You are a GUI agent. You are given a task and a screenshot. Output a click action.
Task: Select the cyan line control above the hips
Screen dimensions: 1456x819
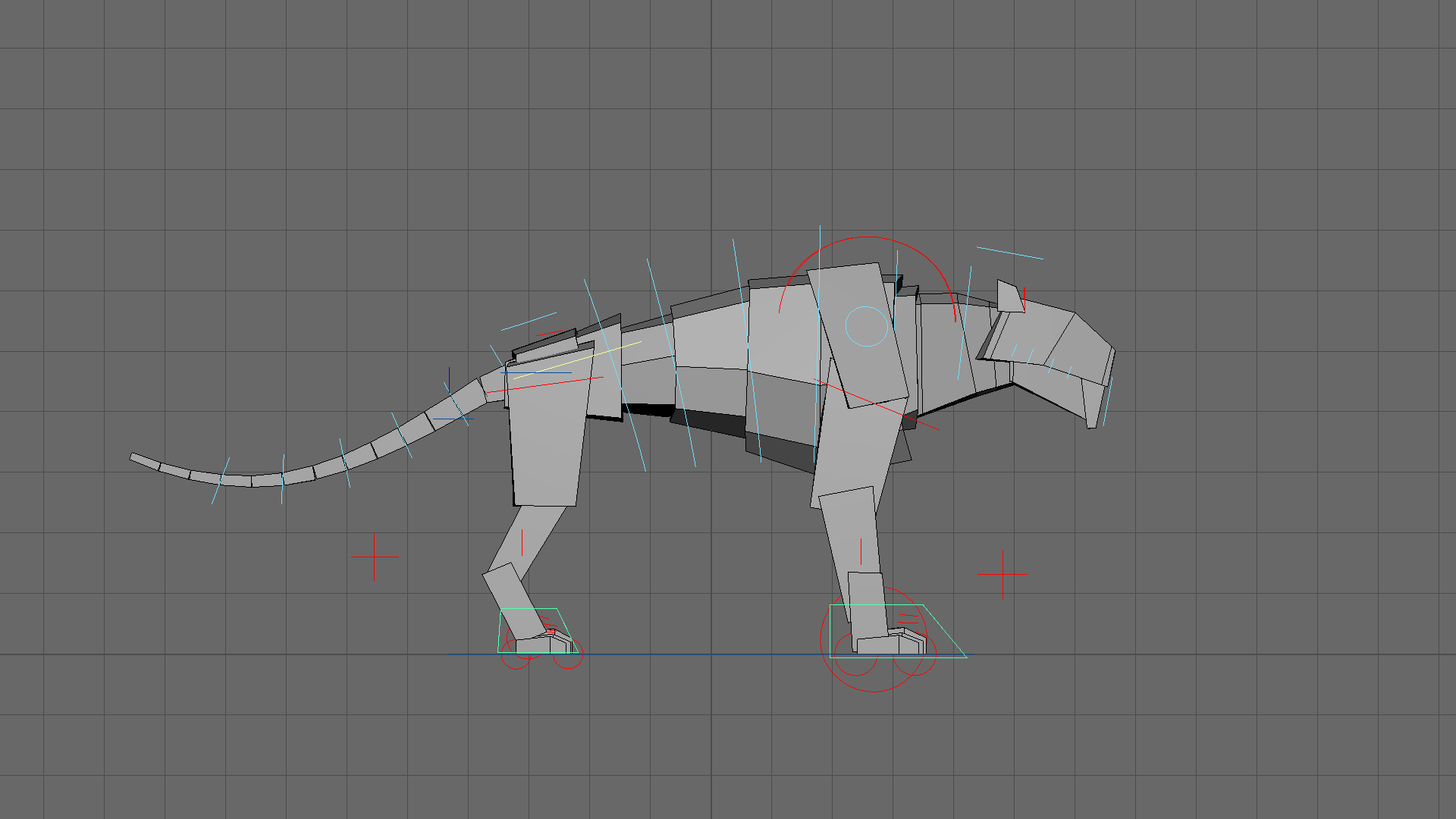point(529,322)
